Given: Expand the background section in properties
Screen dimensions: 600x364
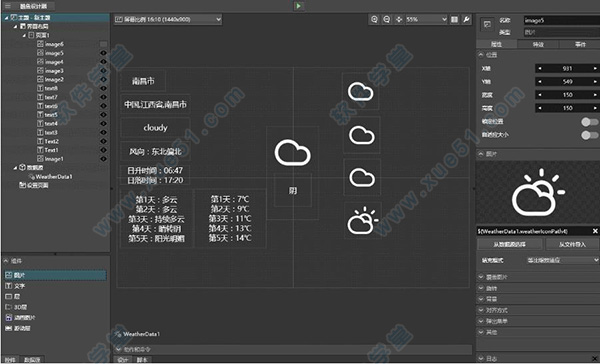Looking at the screenshot, I should pyautogui.click(x=481, y=299).
